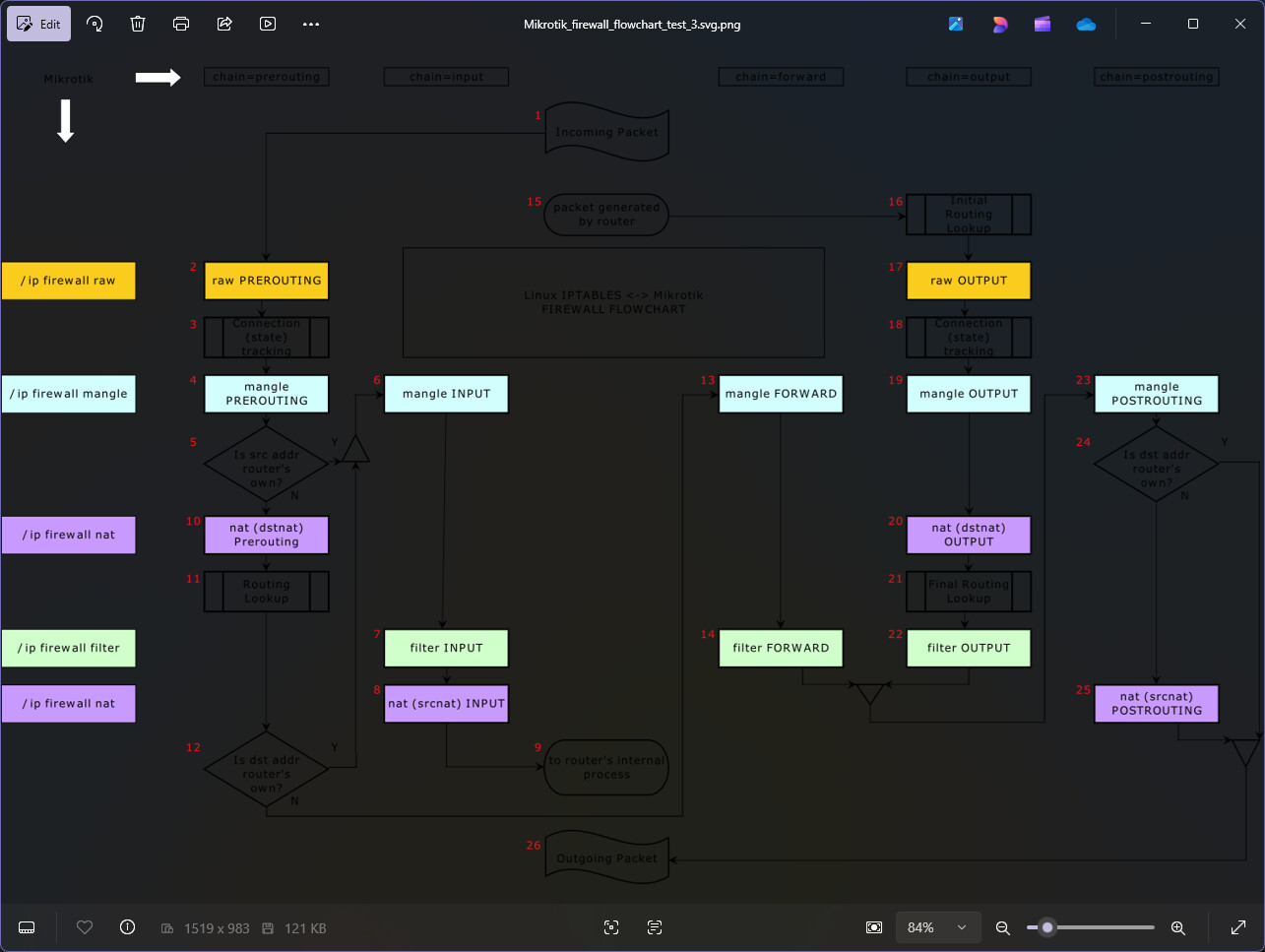Click the to router's internal process shape
Screen dimensions: 1265x952
pyautogui.click(x=607, y=768)
